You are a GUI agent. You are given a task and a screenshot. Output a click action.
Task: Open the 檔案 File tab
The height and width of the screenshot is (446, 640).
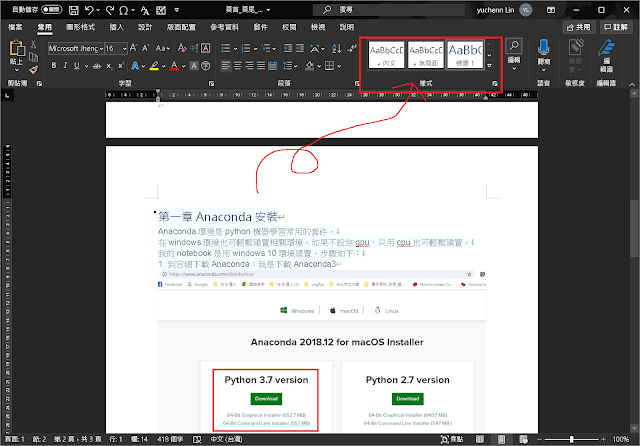(16, 27)
